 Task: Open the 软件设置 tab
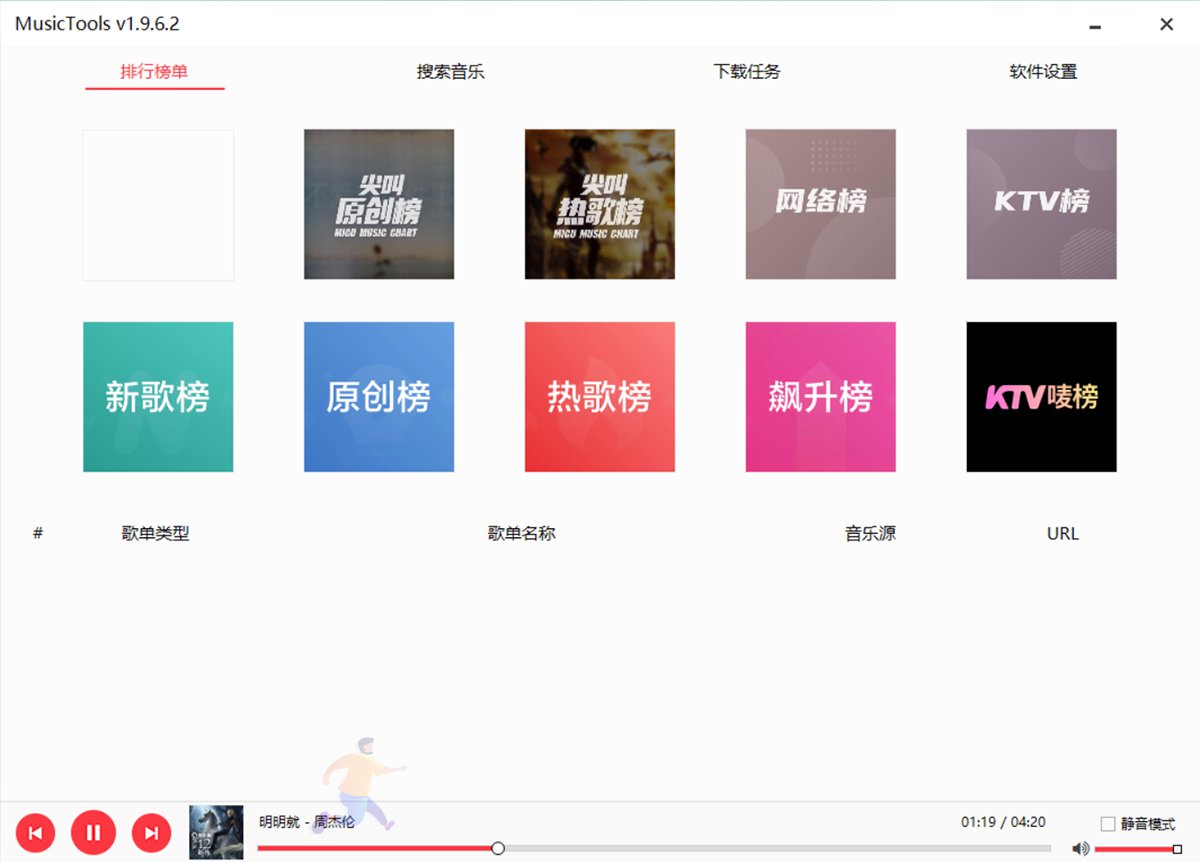click(1043, 72)
